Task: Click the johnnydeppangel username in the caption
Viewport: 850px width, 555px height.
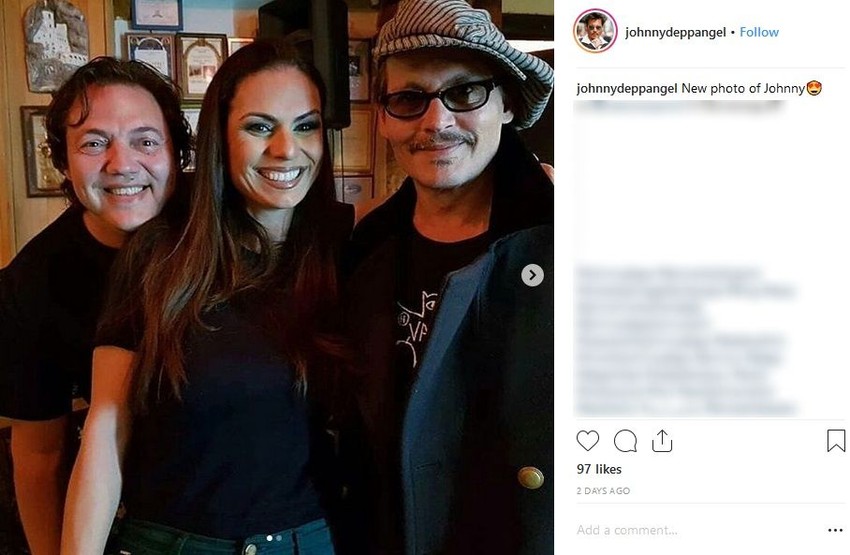Action: tap(627, 88)
